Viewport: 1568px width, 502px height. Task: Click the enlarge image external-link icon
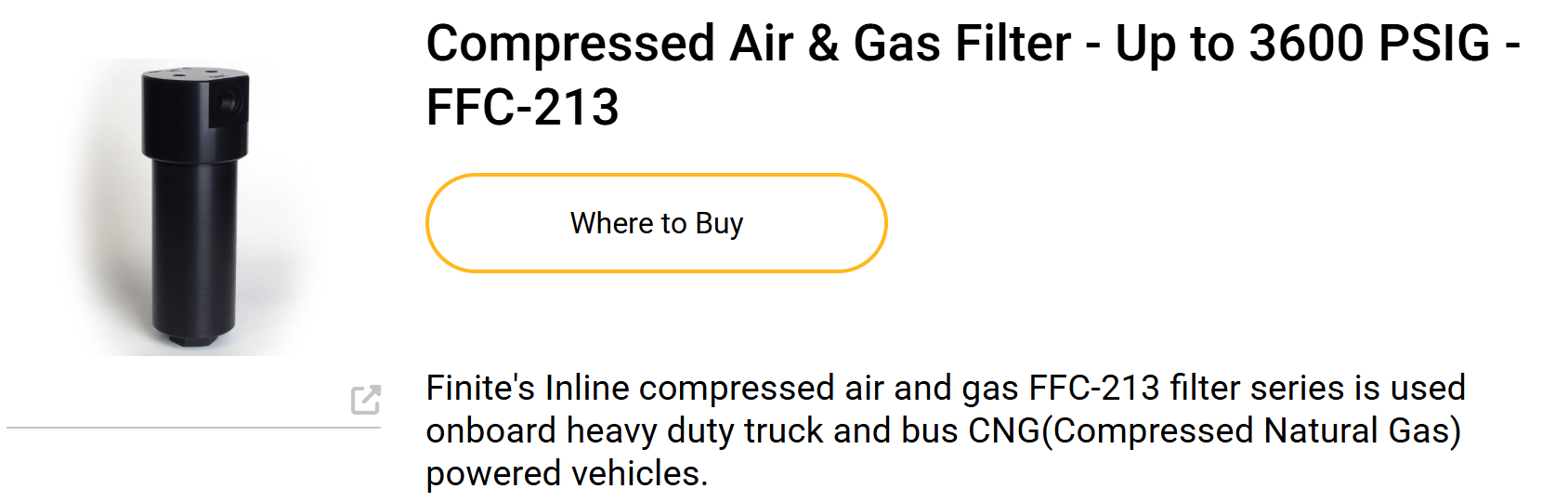pyautogui.click(x=366, y=399)
